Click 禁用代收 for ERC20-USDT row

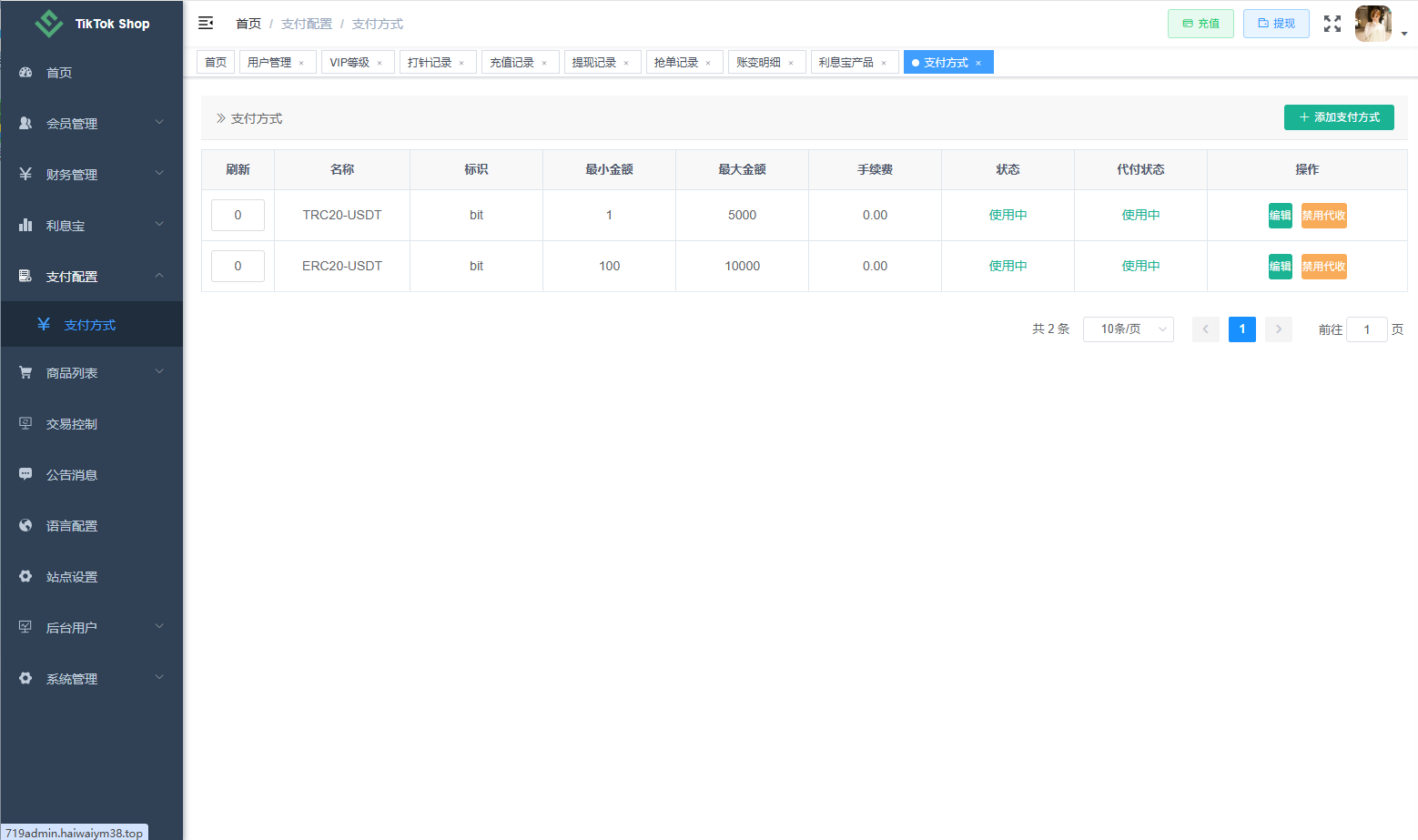point(1323,267)
